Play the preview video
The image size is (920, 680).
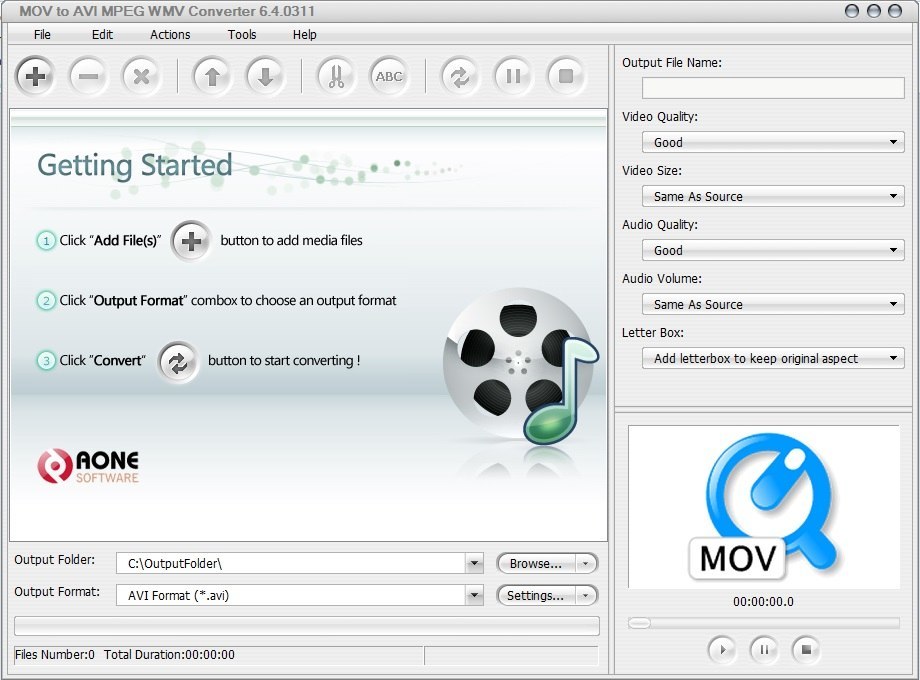722,650
